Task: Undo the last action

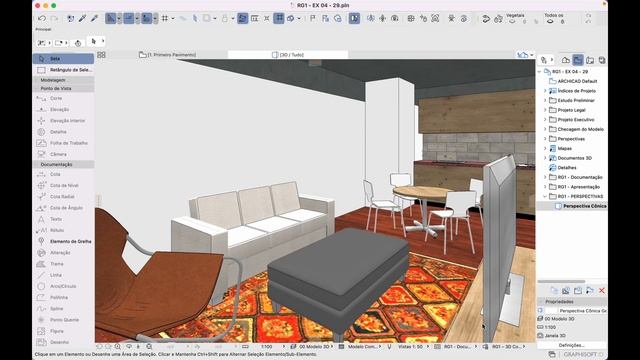Action: coord(42,18)
